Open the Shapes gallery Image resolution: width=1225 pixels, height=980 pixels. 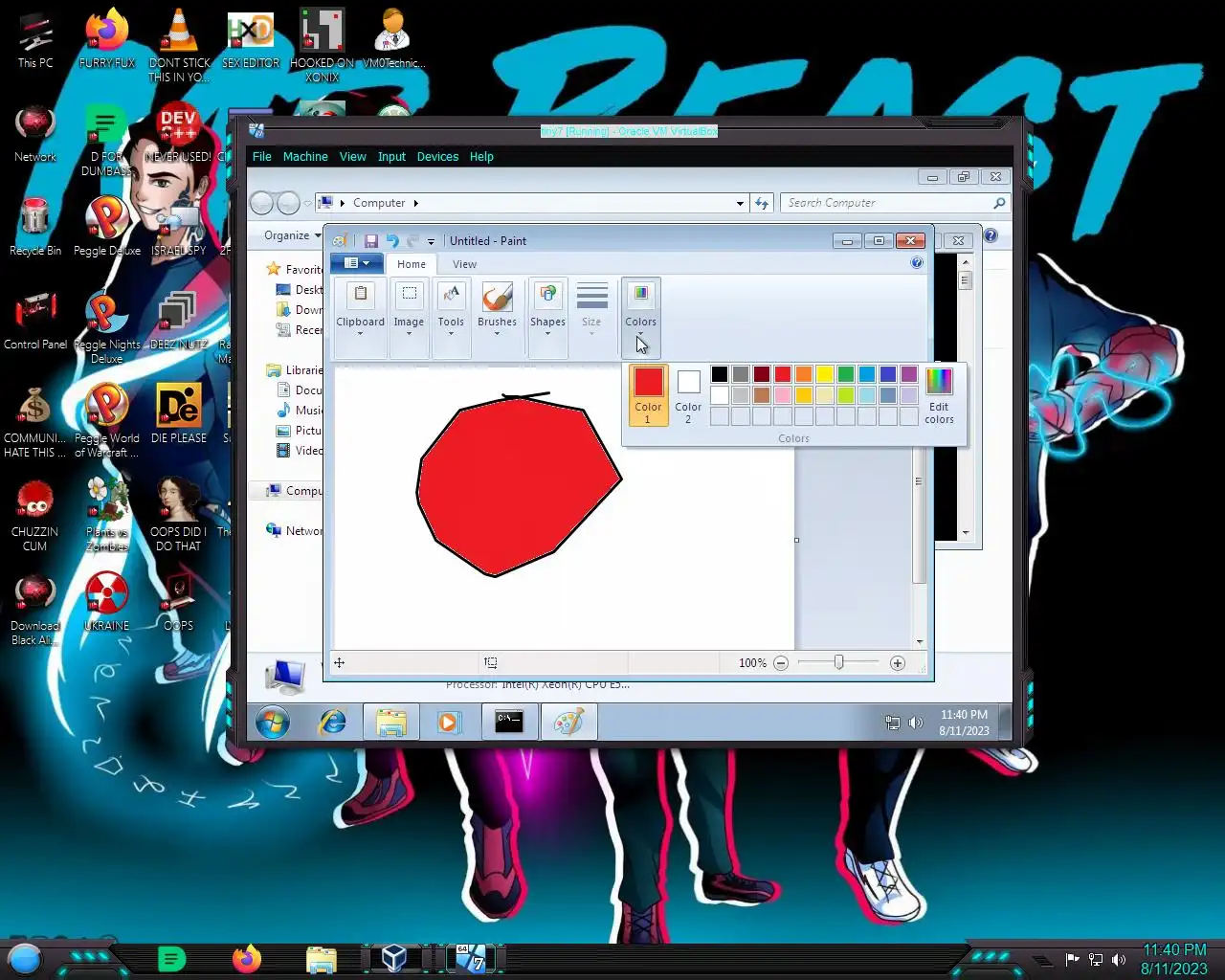tap(547, 318)
